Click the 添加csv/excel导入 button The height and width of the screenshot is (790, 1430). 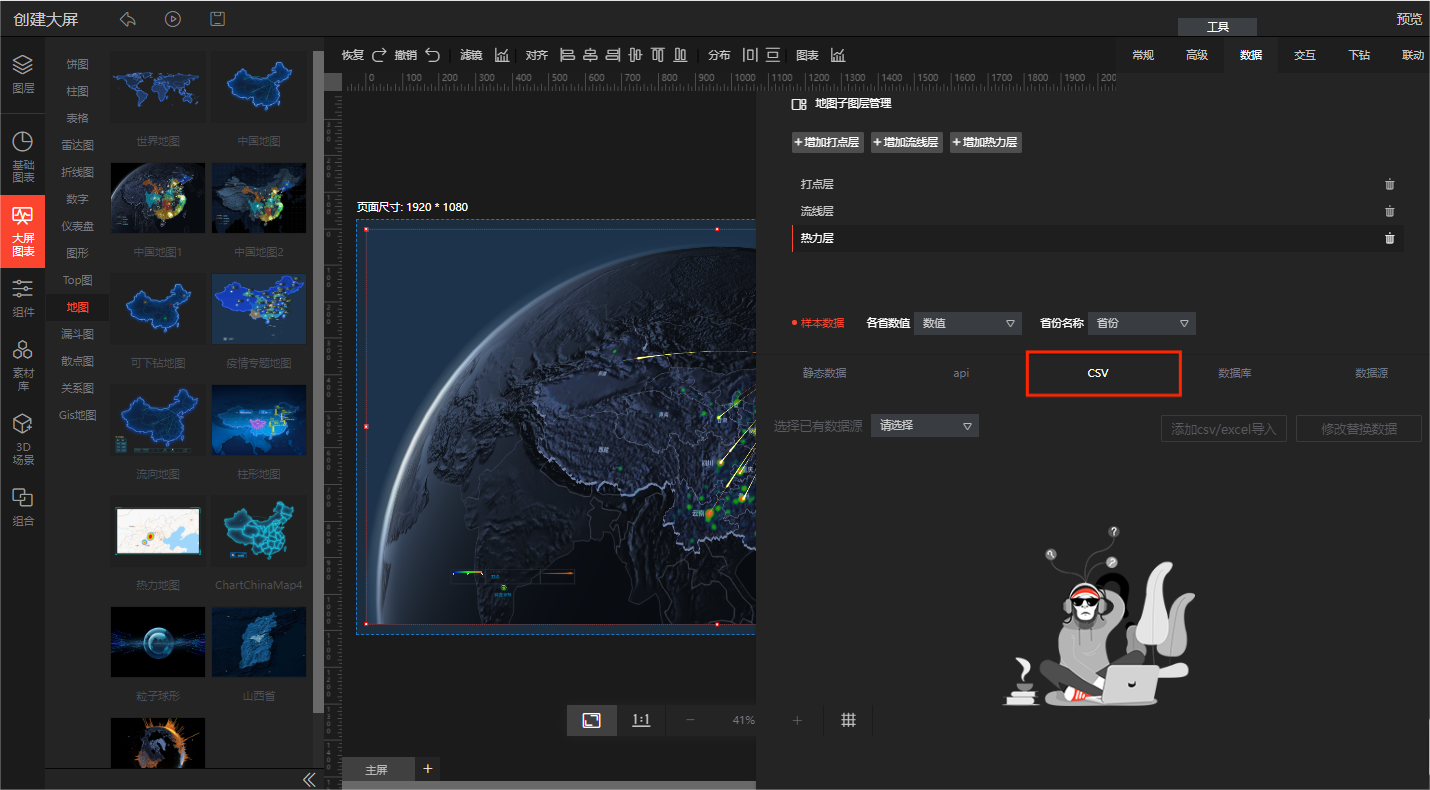pos(1224,429)
